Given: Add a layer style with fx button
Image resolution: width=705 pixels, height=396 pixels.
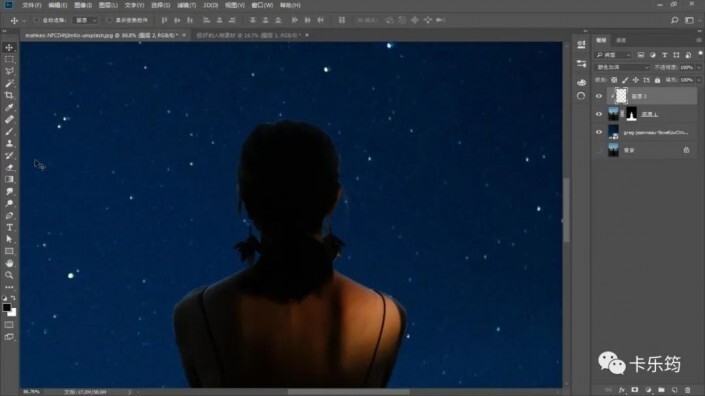Looking at the screenshot, I should point(622,390).
